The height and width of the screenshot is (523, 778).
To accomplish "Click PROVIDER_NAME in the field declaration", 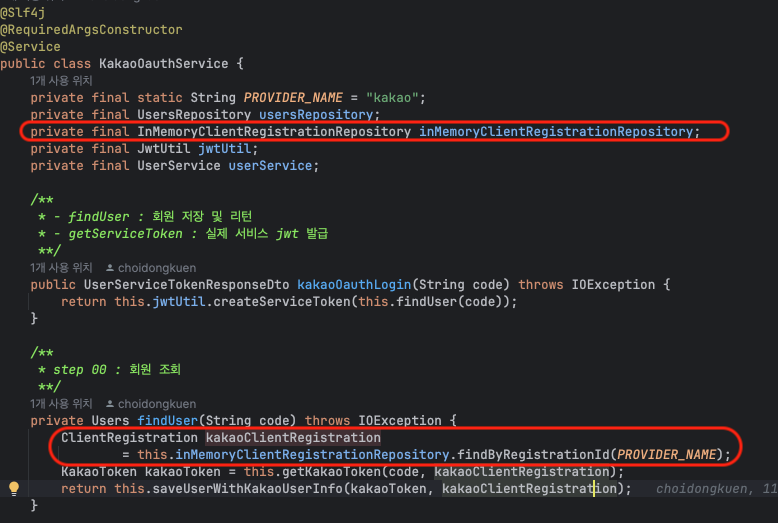I will point(293,98).
